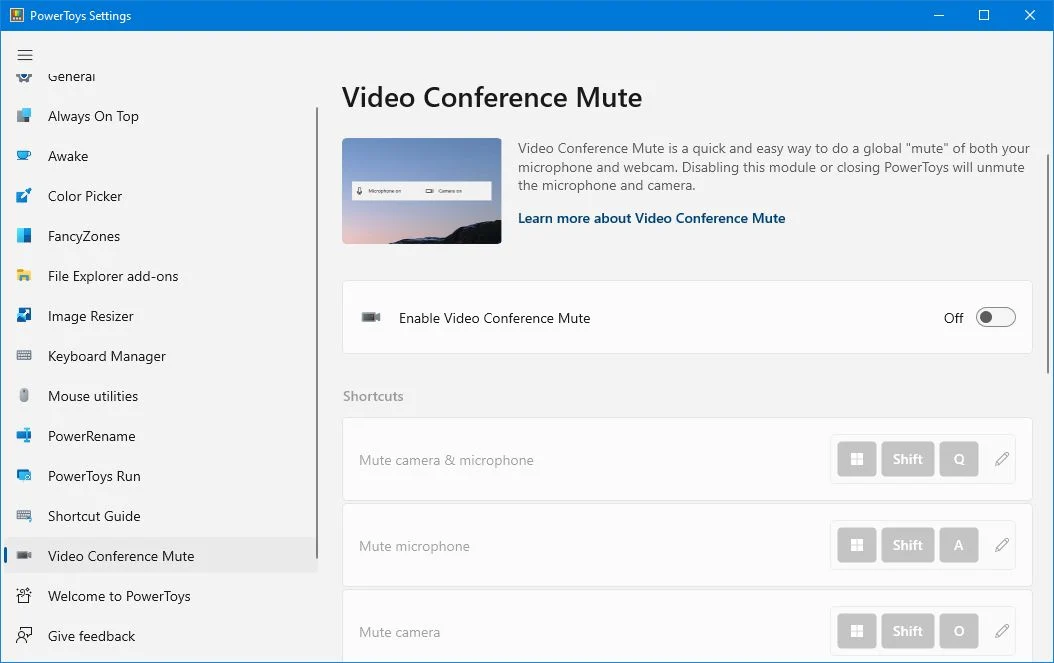The height and width of the screenshot is (663, 1054).
Task: Click the main content vertical scrollbar
Action: click(1048, 264)
